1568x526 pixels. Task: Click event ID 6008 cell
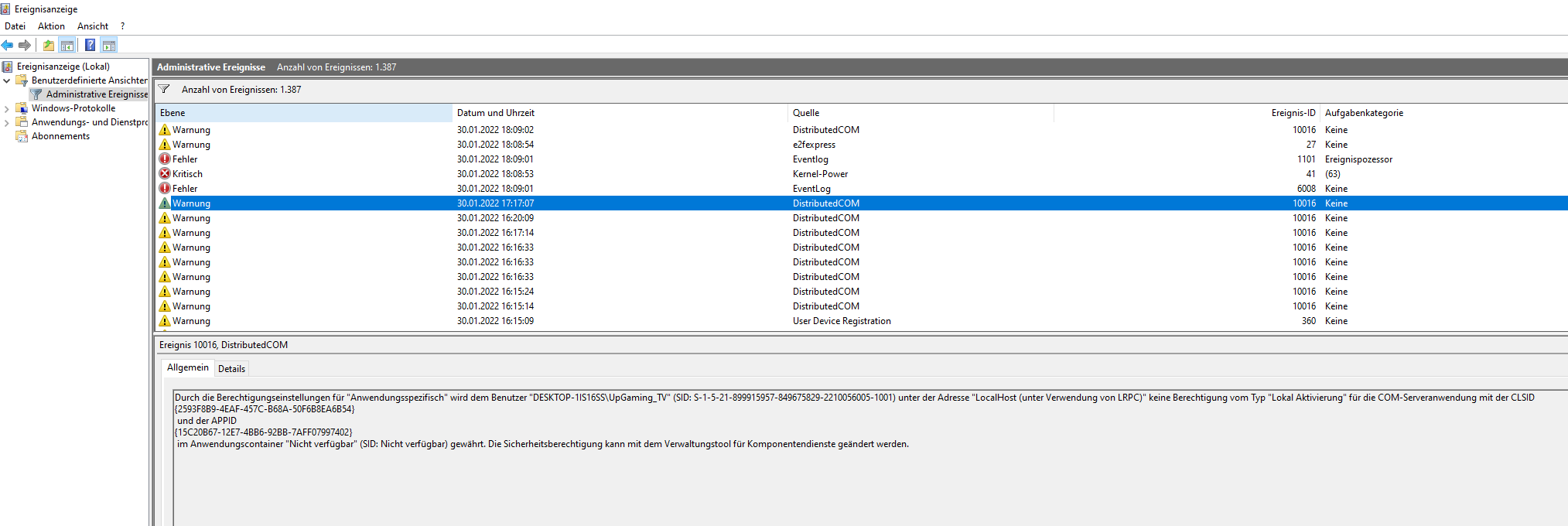pyautogui.click(x=1307, y=189)
